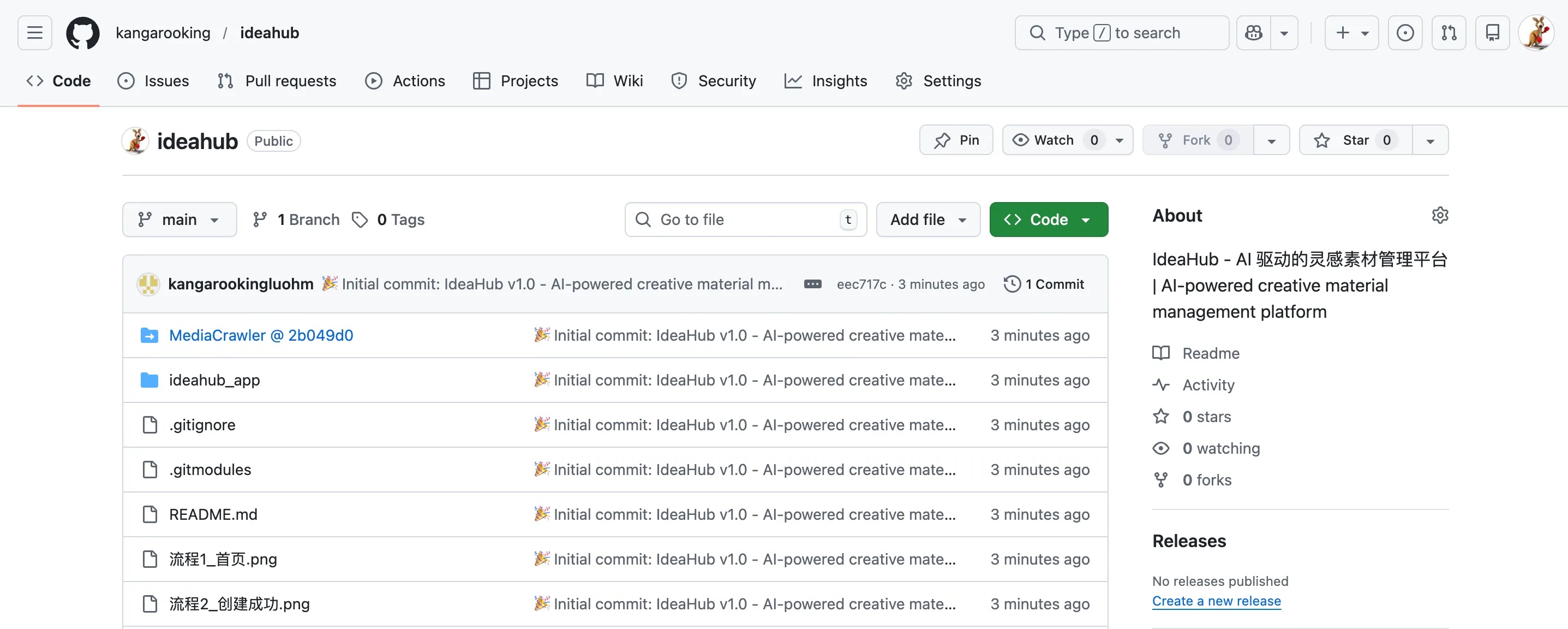Viewport: 1568px width, 629px height.
Task: Expand the commit message ellipsis button
Action: pyautogui.click(x=812, y=284)
